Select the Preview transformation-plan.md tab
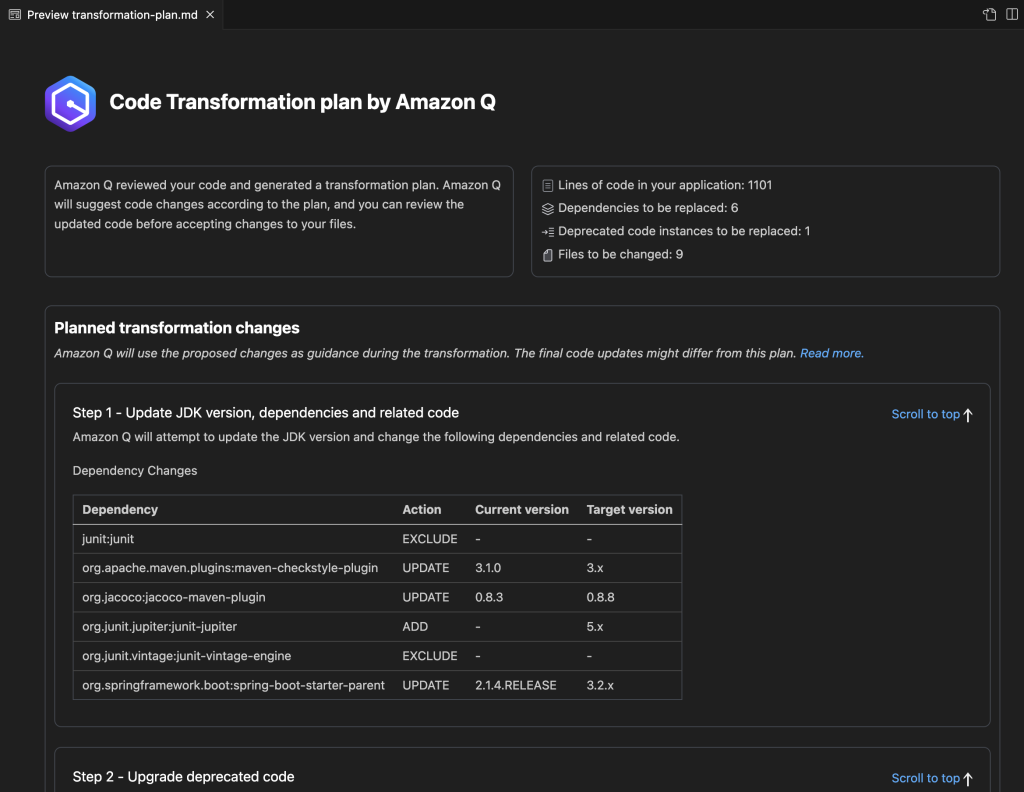The width and height of the screenshot is (1024, 792). (110, 15)
